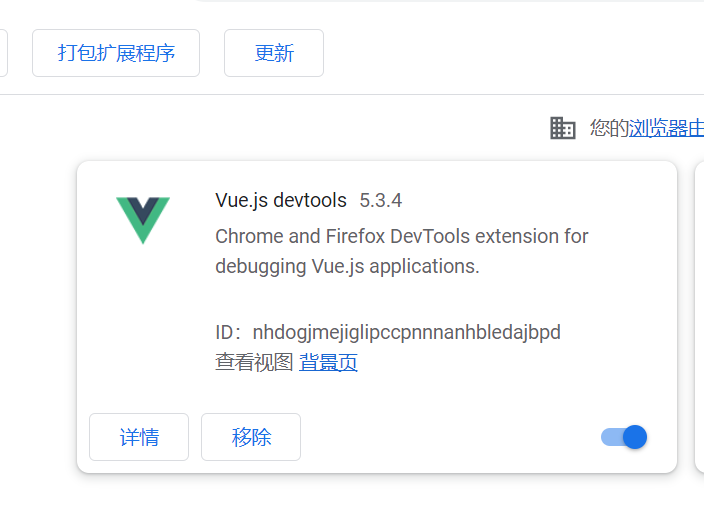This screenshot has height=513, width=704.
Task: Click the cut-off button left of 打包扩展程序
Action: (x=3, y=53)
